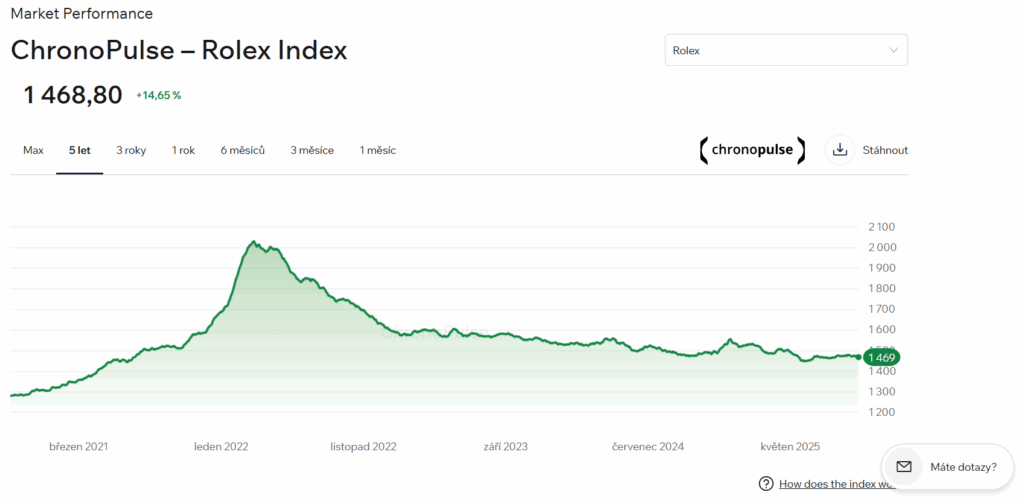
Task: Switch to 3 měsíce view
Action: 312,150
